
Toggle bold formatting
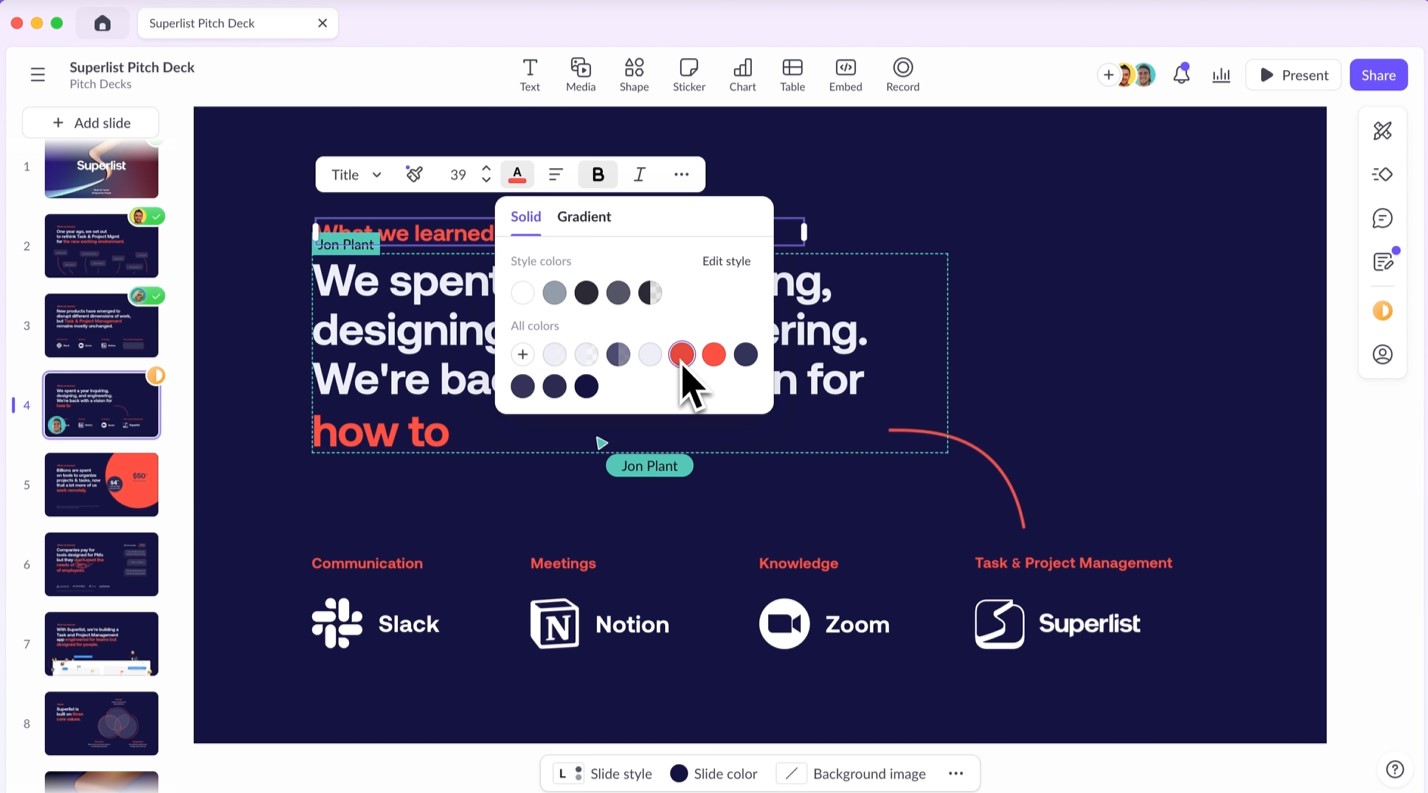pos(598,174)
